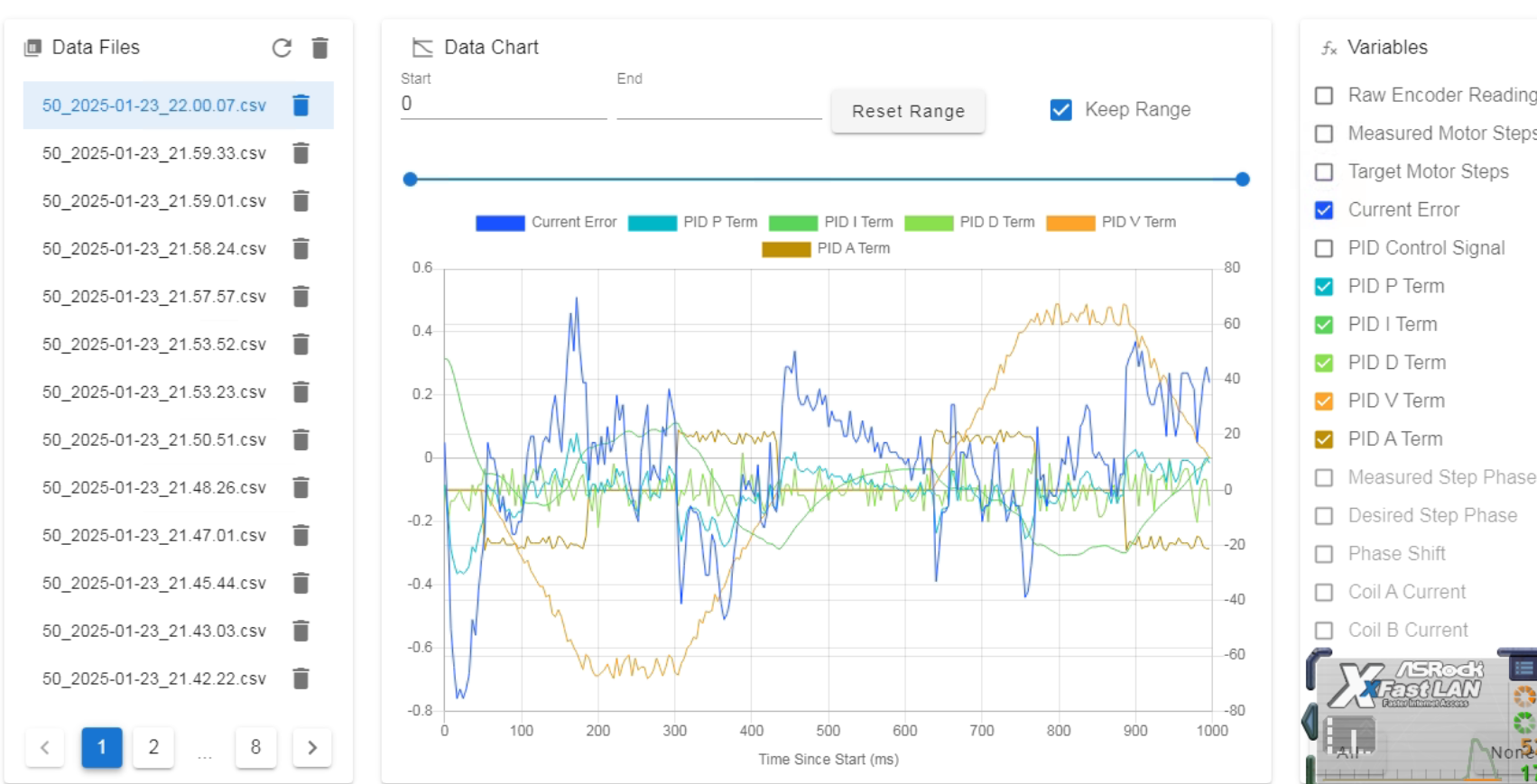Enable Phase Shift variable

pyautogui.click(x=1324, y=554)
